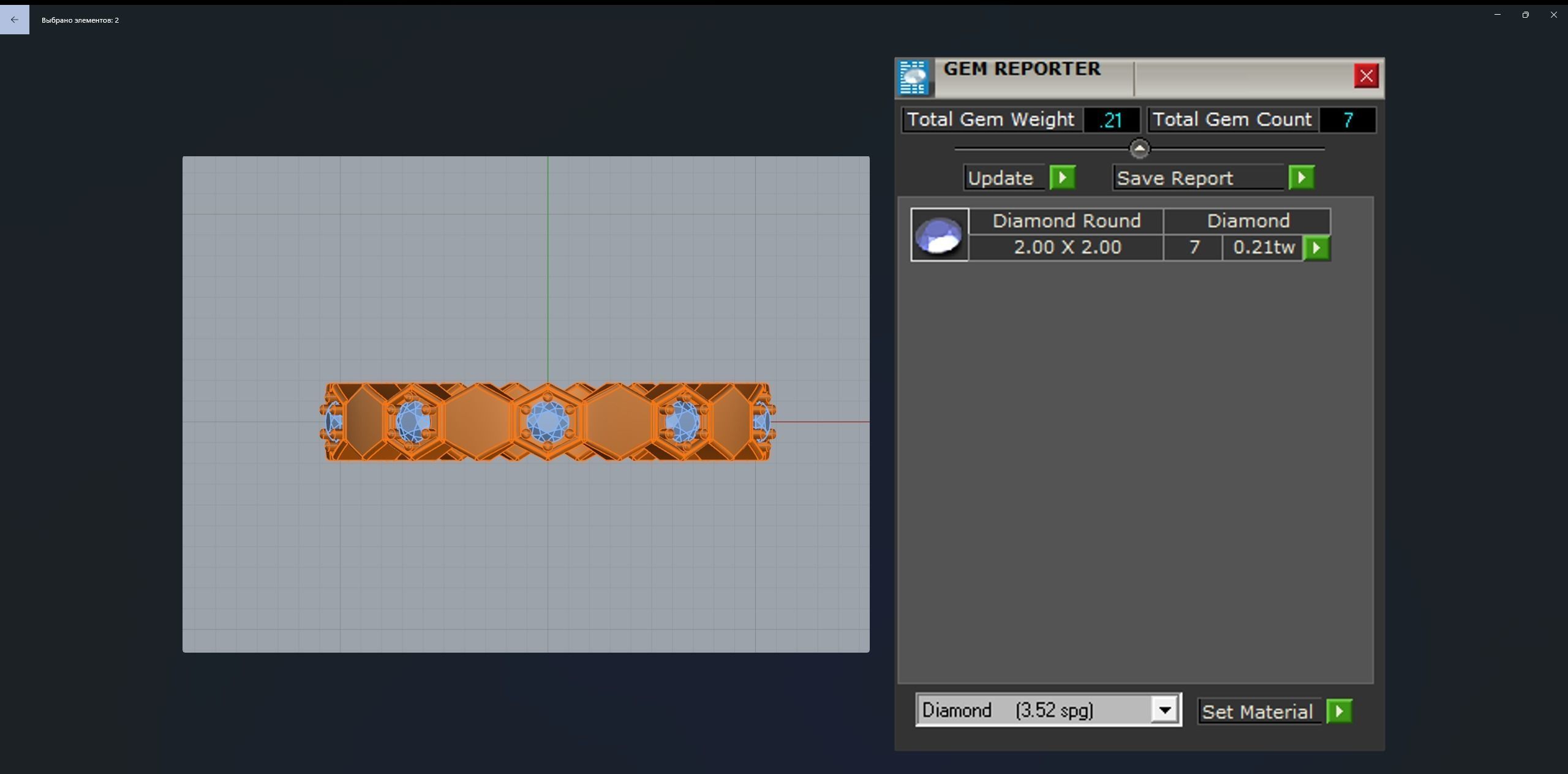Open the Diamond material dropdown arrow

(1164, 710)
